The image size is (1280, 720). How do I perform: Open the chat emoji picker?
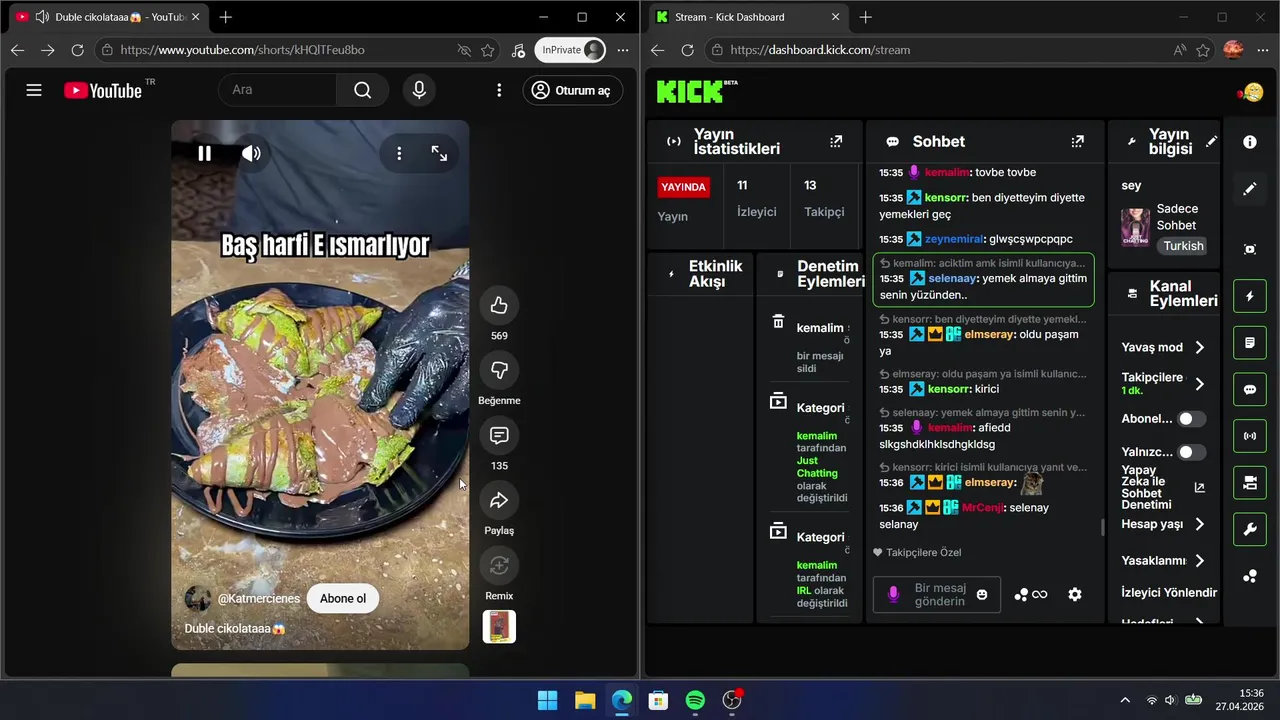point(982,595)
